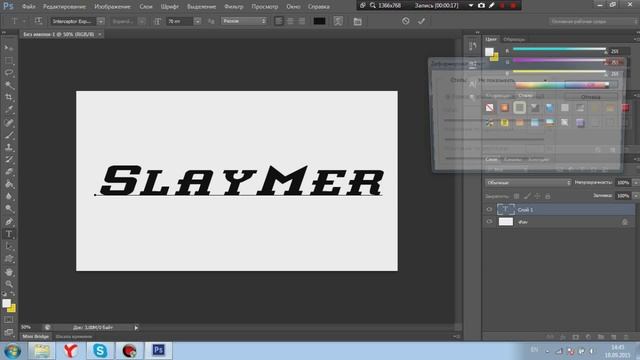Screen dimensions: 640x360
Task: Select the Lasso tool
Action: pos(9,73)
